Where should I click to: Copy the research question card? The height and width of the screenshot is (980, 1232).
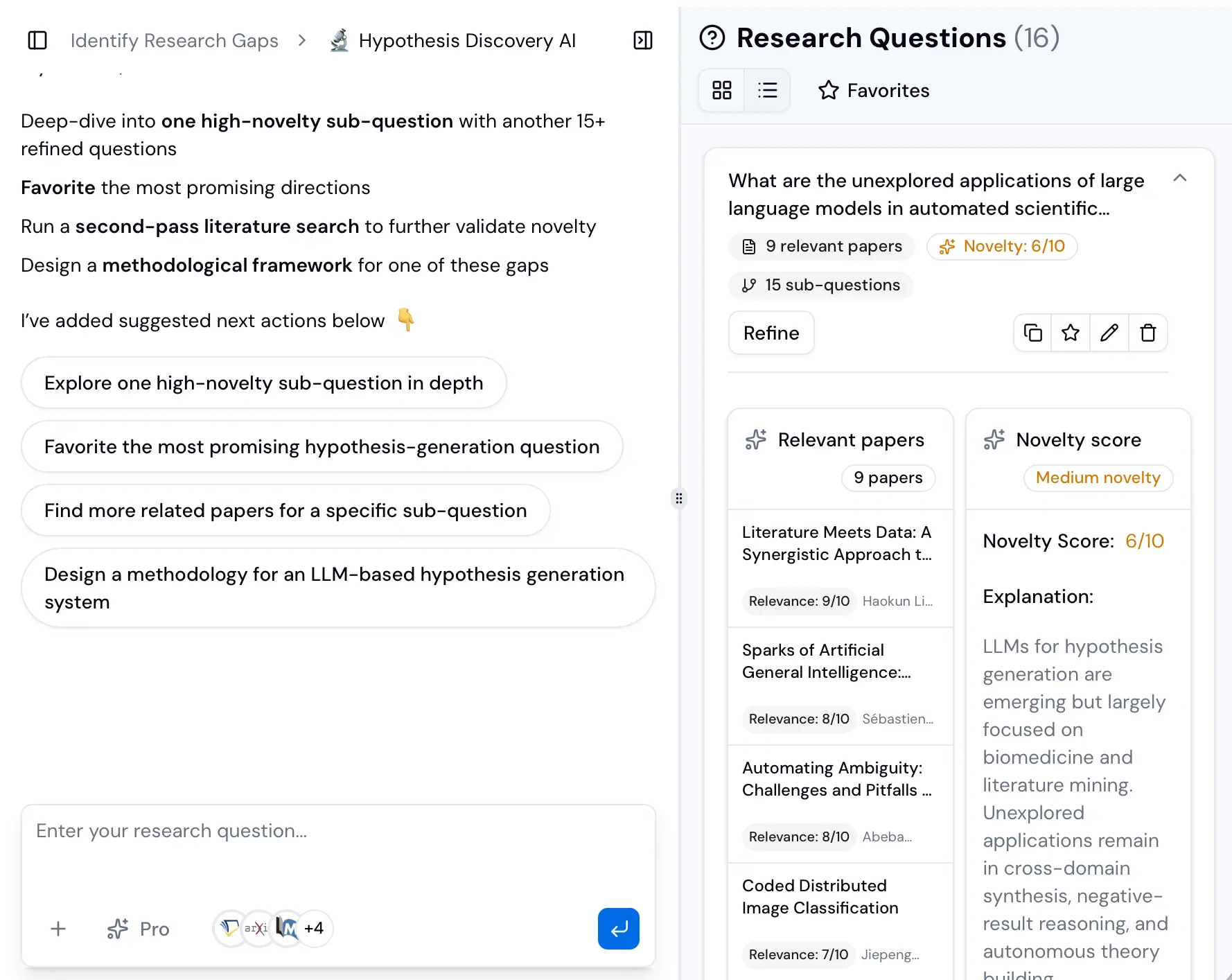[1032, 333]
